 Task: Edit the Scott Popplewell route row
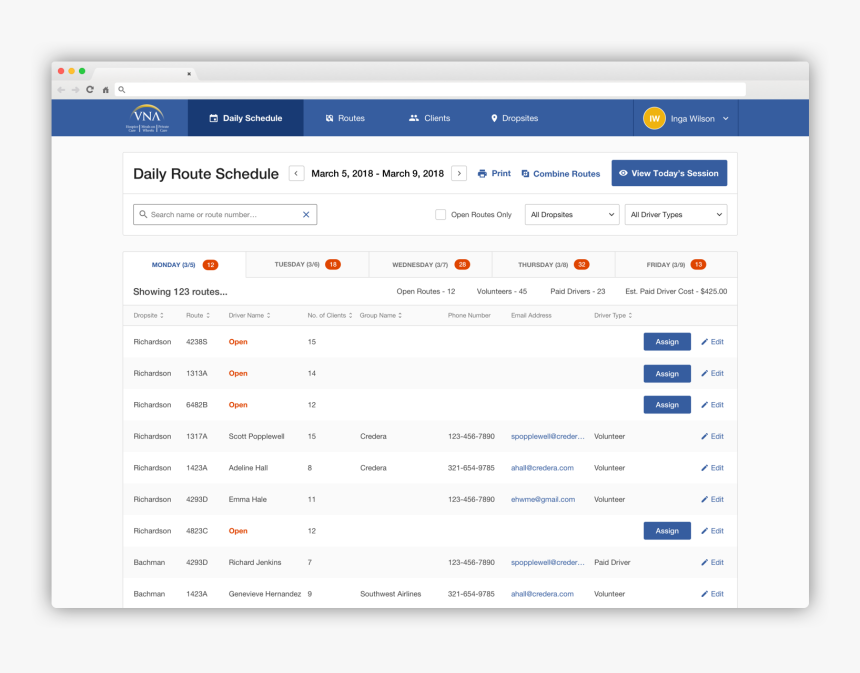click(712, 436)
